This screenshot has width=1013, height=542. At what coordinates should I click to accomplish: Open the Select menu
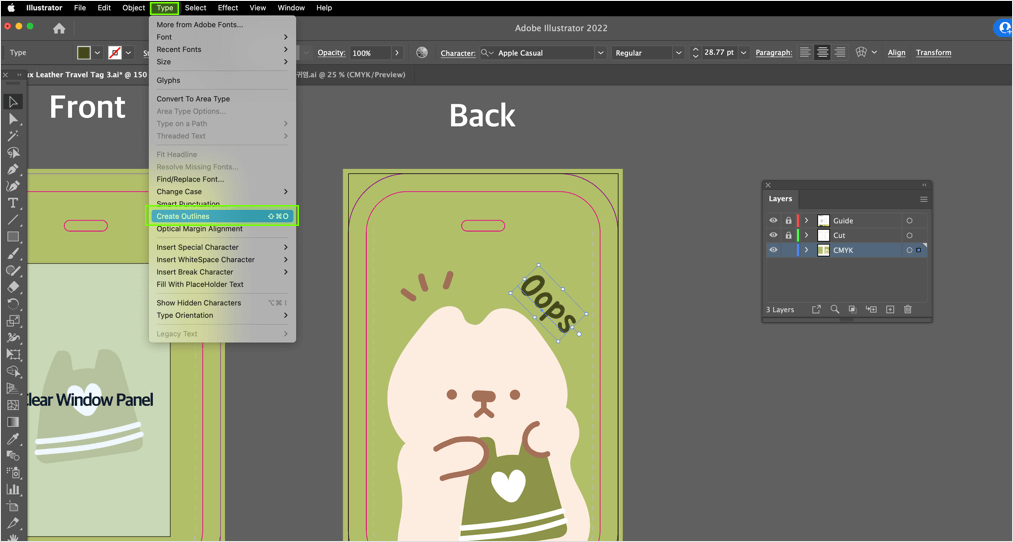click(195, 8)
